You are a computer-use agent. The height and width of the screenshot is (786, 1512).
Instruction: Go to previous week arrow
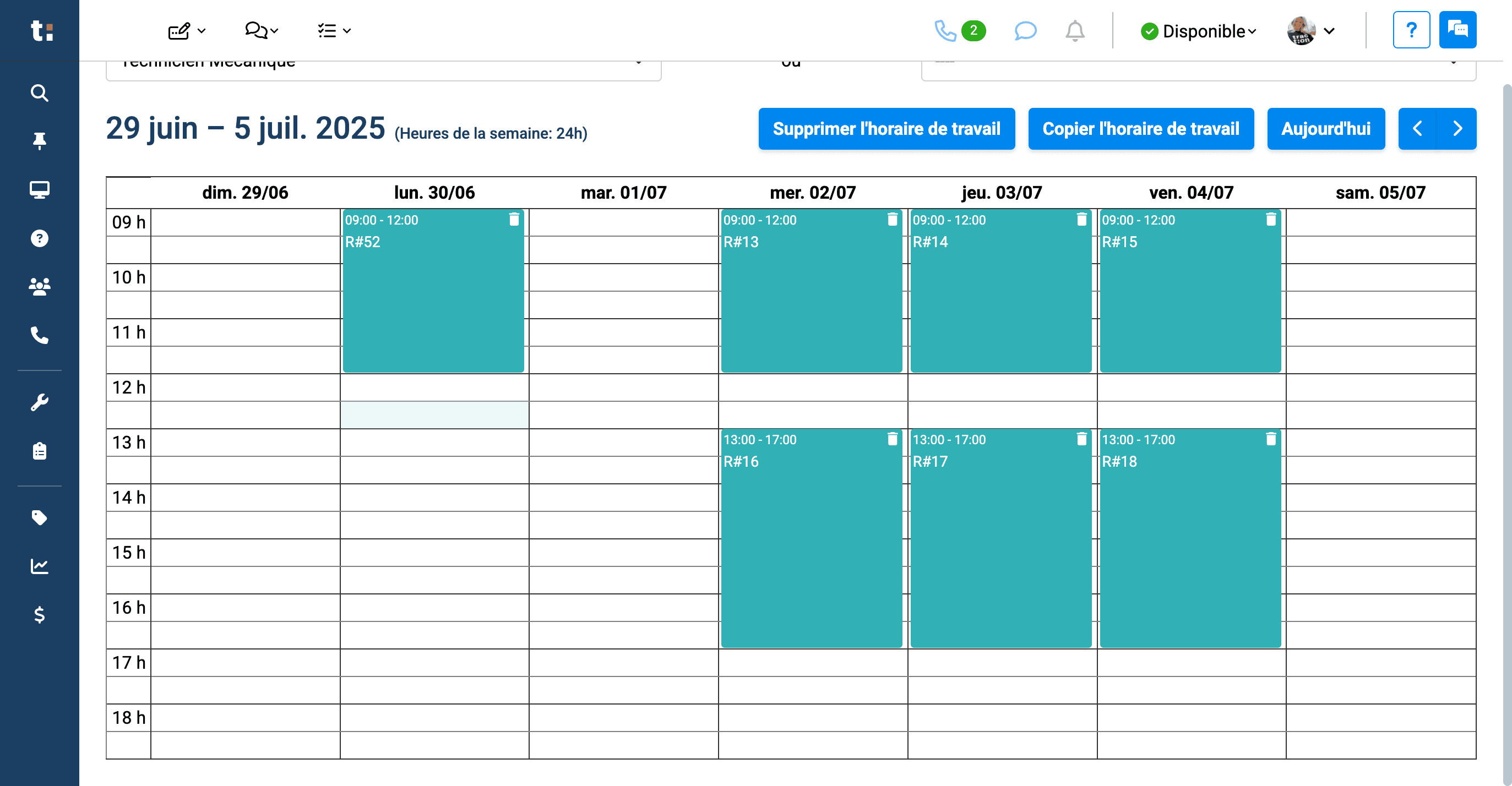click(x=1417, y=128)
